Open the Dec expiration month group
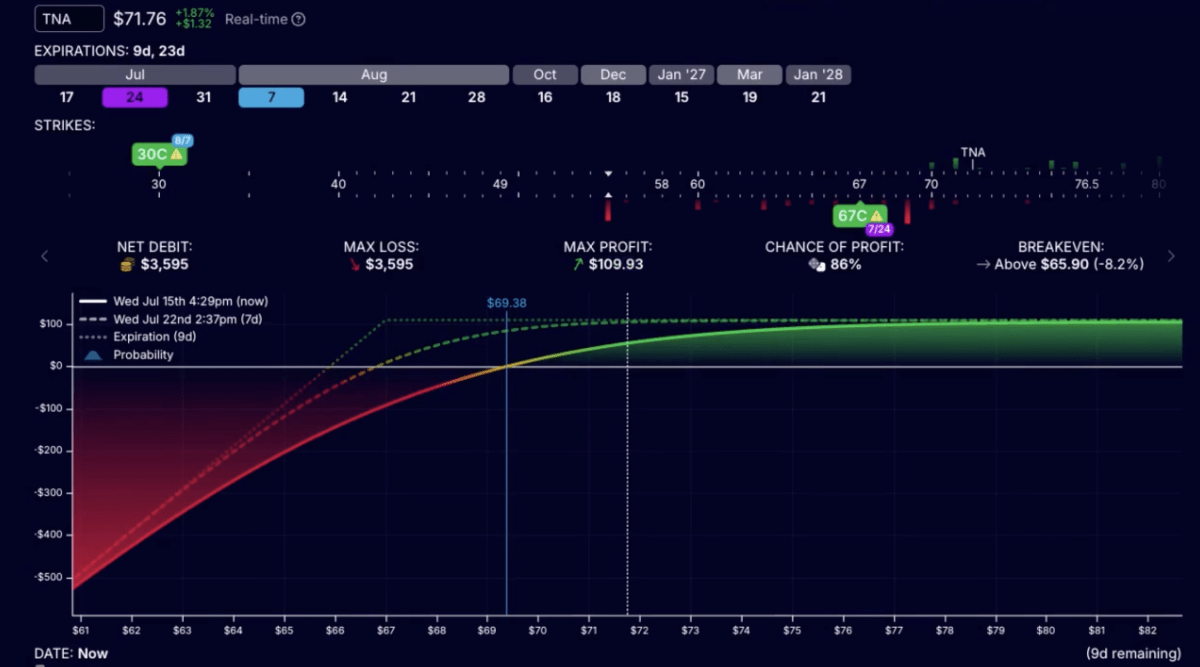This screenshot has height=667, width=1200. coord(613,75)
